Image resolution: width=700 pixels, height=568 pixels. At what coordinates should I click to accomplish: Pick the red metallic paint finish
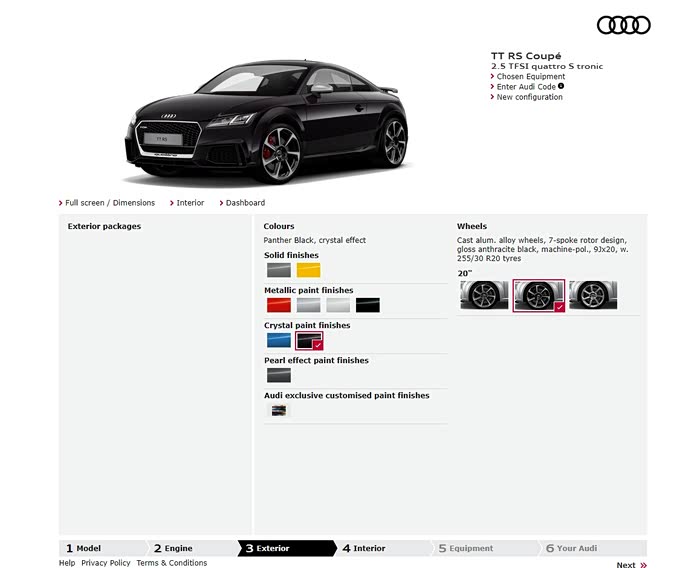[x=278, y=305]
